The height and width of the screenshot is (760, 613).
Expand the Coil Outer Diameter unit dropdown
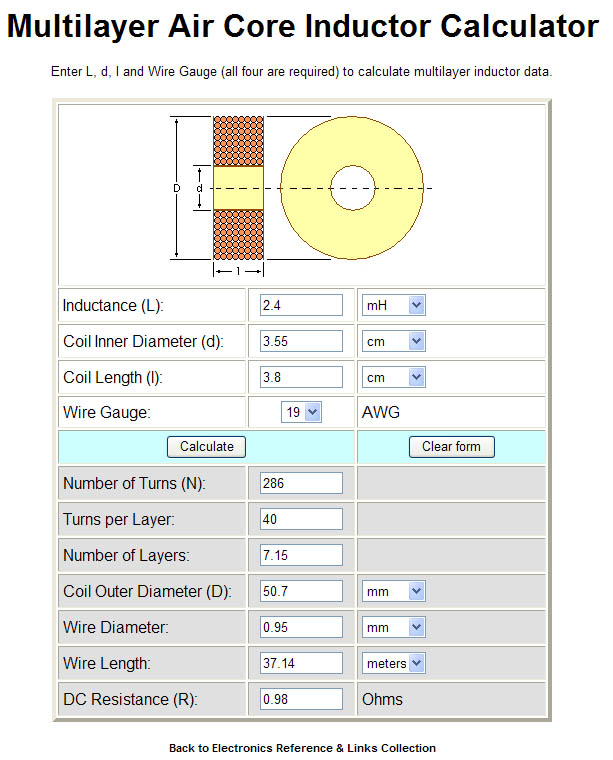[x=393, y=591]
